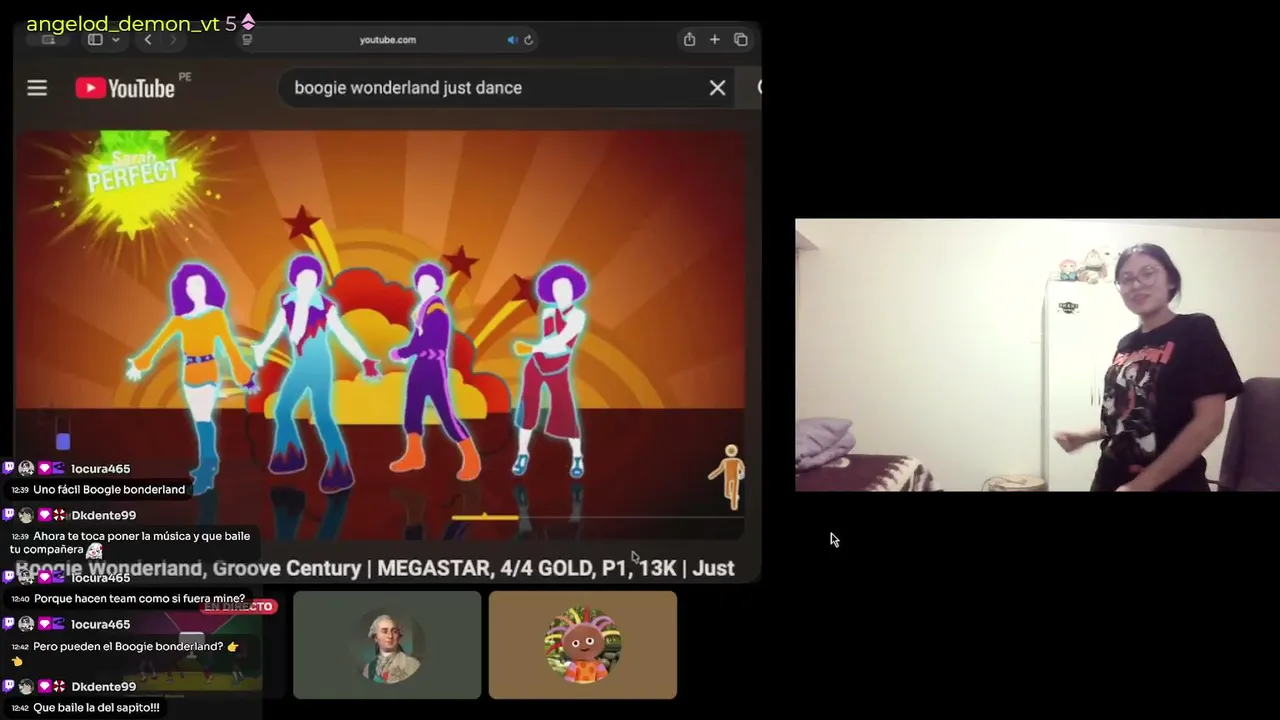This screenshot has width=1280, height=720.
Task: Show the Safari tab overview
Action: point(741,40)
